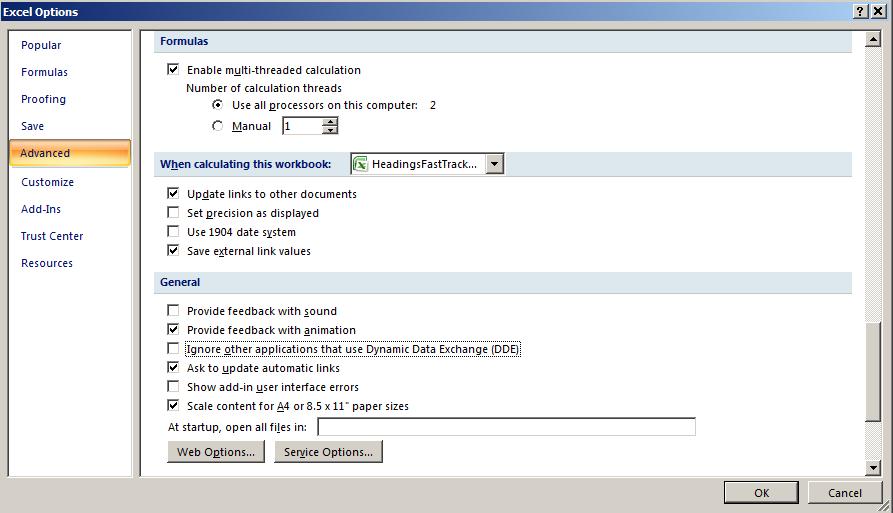
Task: Click the HeadingsFastTrack workbook name
Action: point(424,164)
